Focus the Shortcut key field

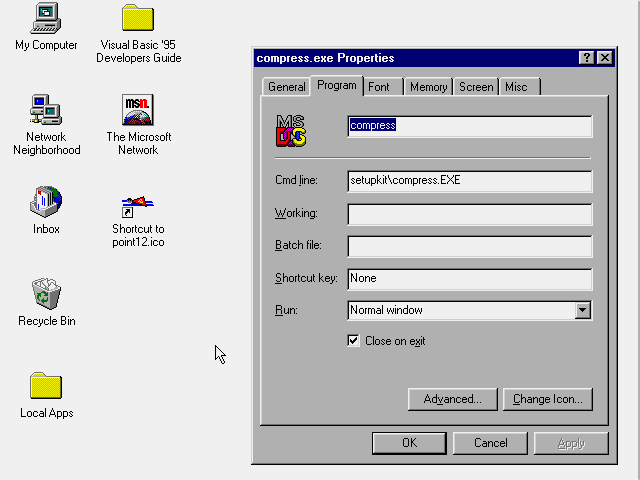point(469,278)
